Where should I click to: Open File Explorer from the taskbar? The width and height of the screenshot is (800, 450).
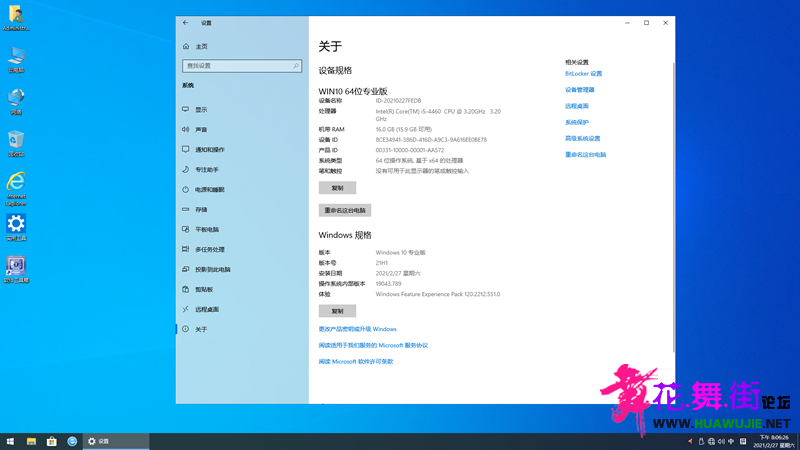pyautogui.click(x=31, y=441)
